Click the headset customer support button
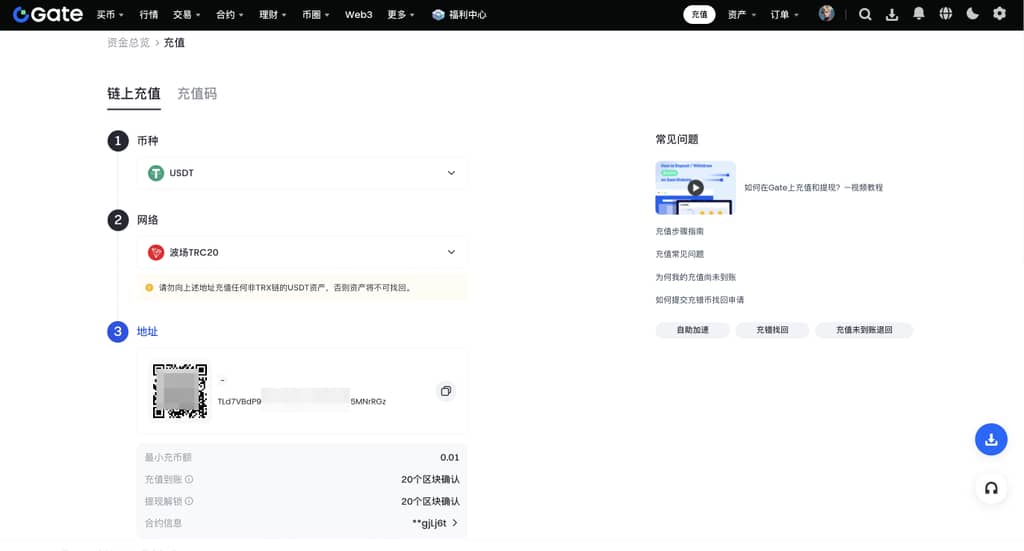This screenshot has height=551, width=1024. click(x=991, y=488)
